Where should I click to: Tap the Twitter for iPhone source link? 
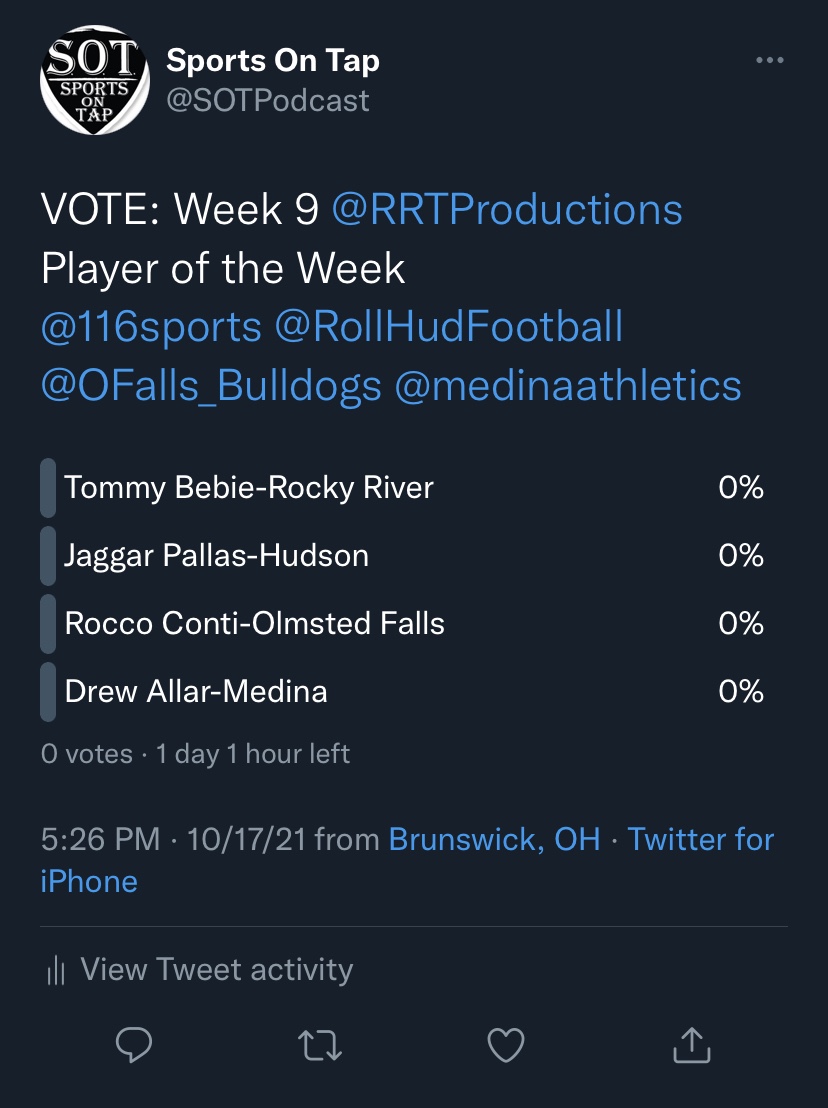point(700,839)
